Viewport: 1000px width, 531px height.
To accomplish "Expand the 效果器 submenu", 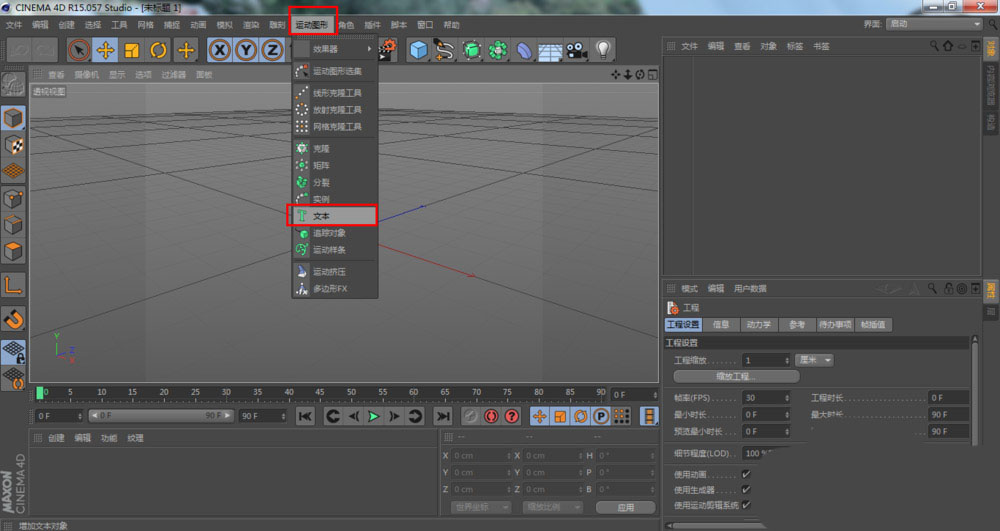I will pyautogui.click(x=334, y=49).
